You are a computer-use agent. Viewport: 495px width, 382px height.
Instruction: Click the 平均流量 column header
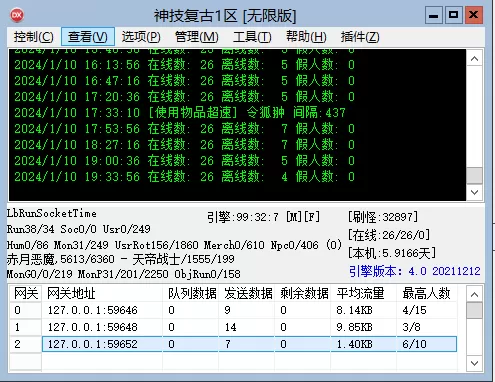coord(364,294)
